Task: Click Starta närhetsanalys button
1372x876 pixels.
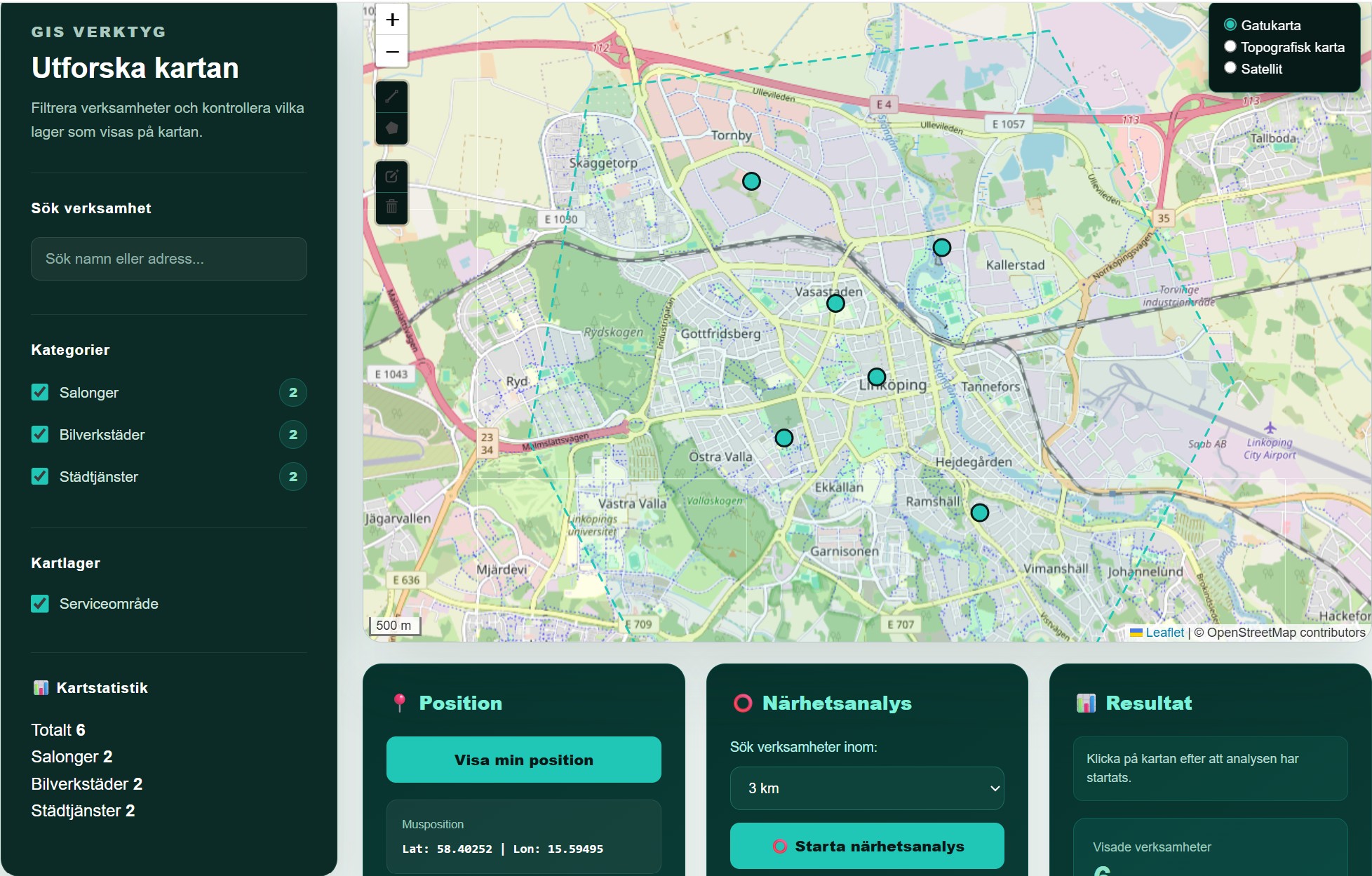Action: pyautogui.click(x=867, y=846)
